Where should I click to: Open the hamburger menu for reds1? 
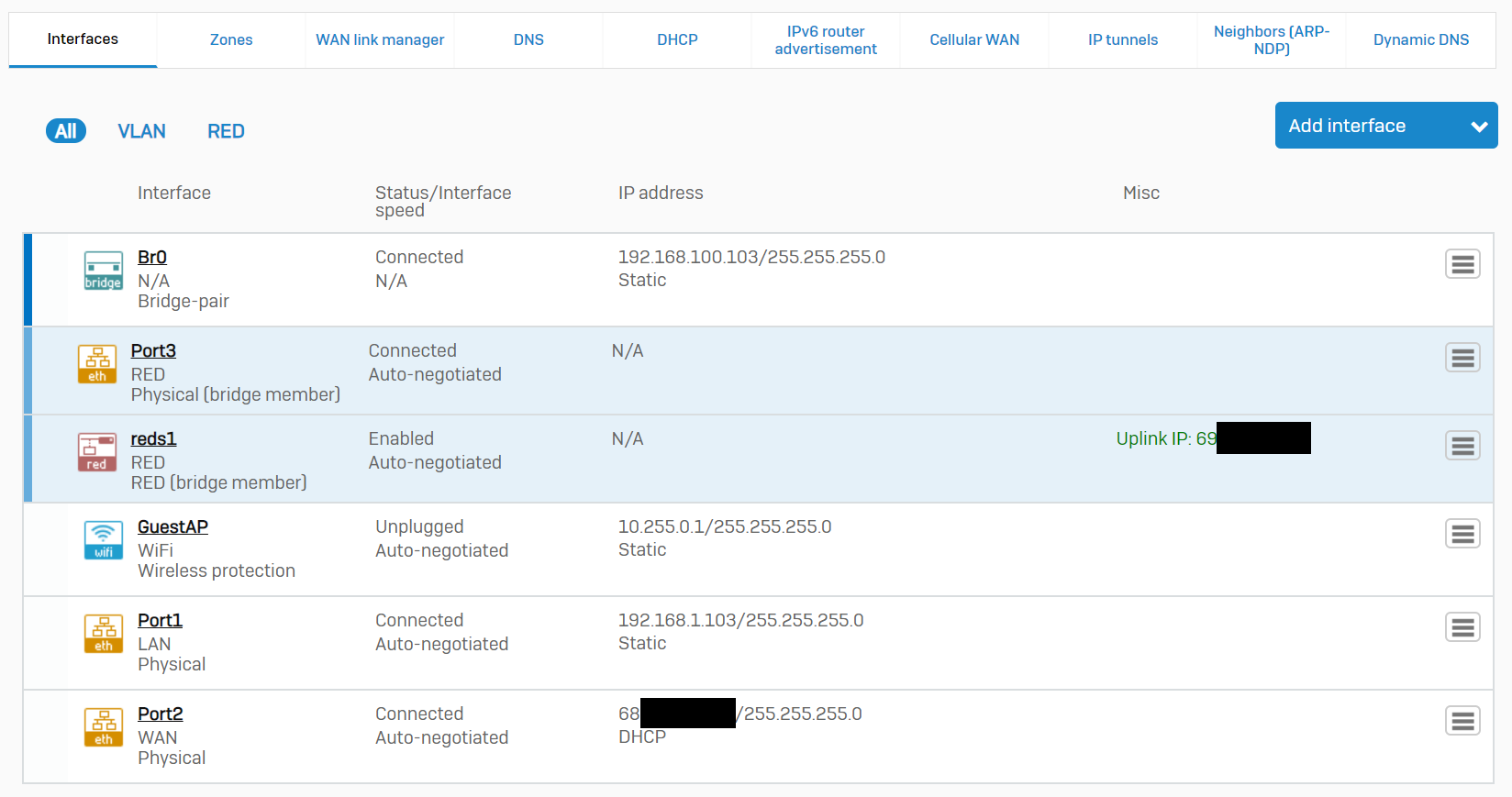pos(1462,446)
